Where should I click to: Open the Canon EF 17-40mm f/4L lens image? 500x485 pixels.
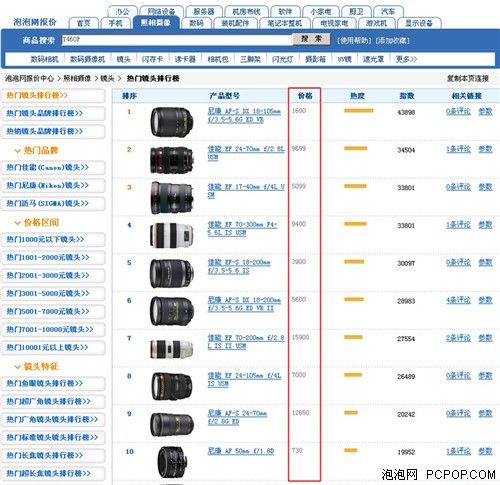(172, 197)
